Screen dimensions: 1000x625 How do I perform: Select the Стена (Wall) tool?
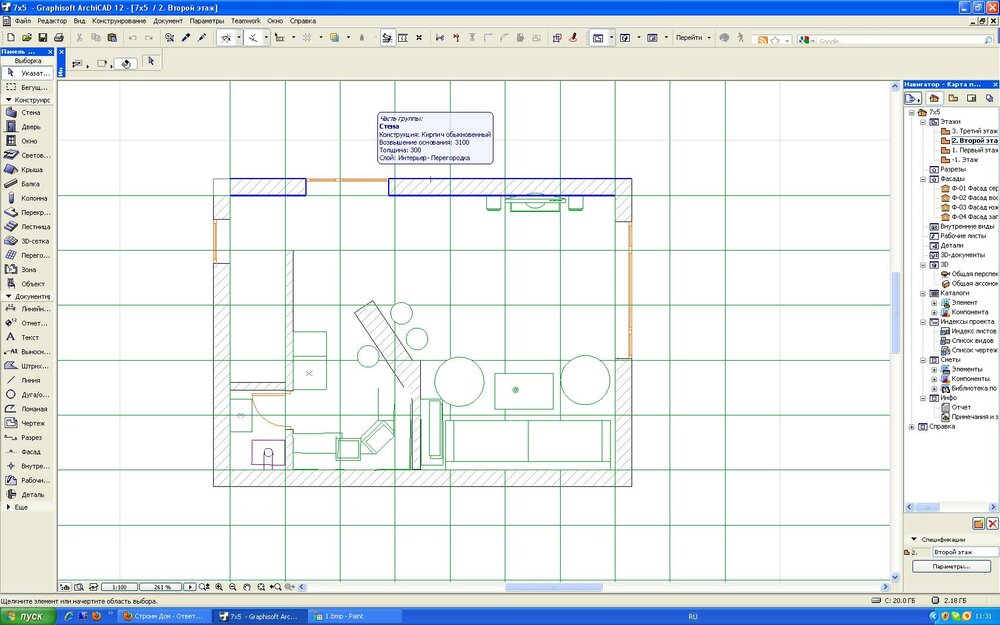pos(28,113)
